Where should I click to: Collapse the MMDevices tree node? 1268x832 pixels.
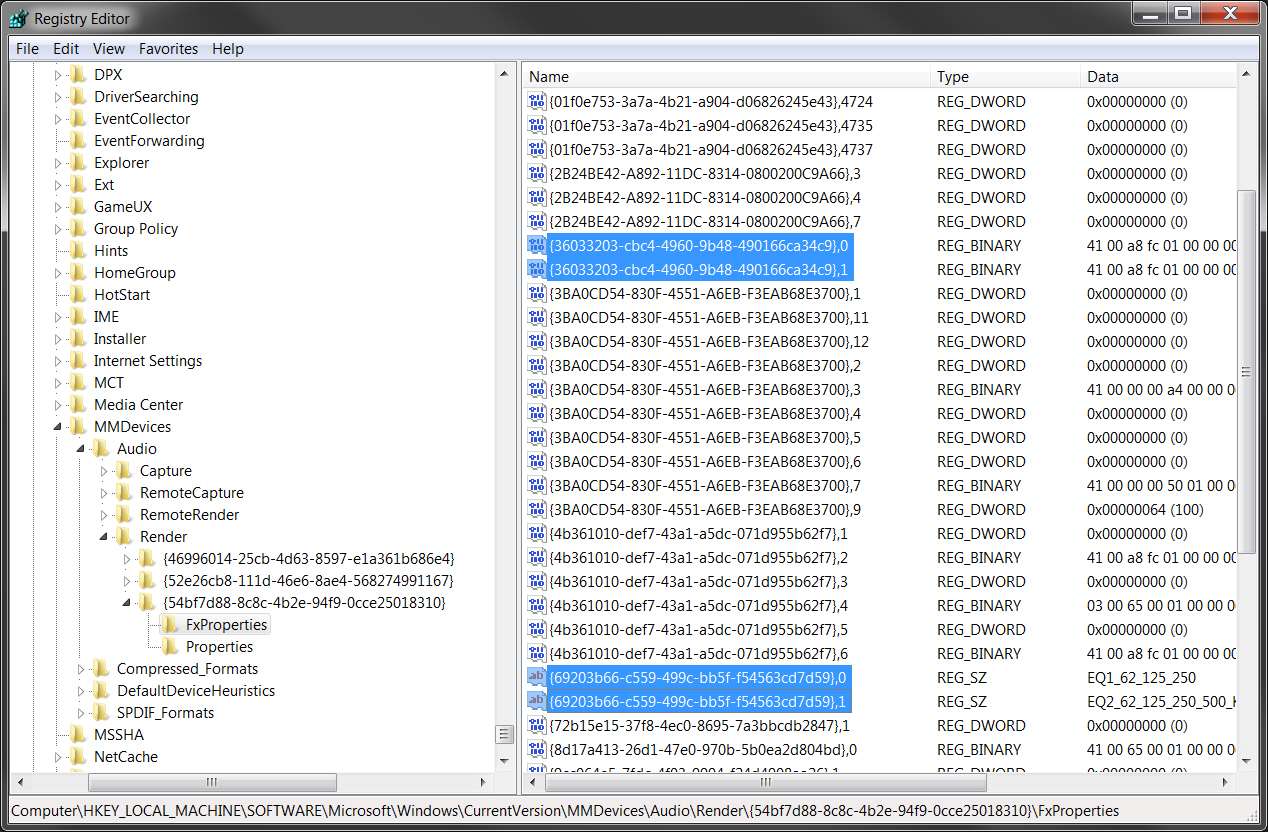pyautogui.click(x=58, y=427)
